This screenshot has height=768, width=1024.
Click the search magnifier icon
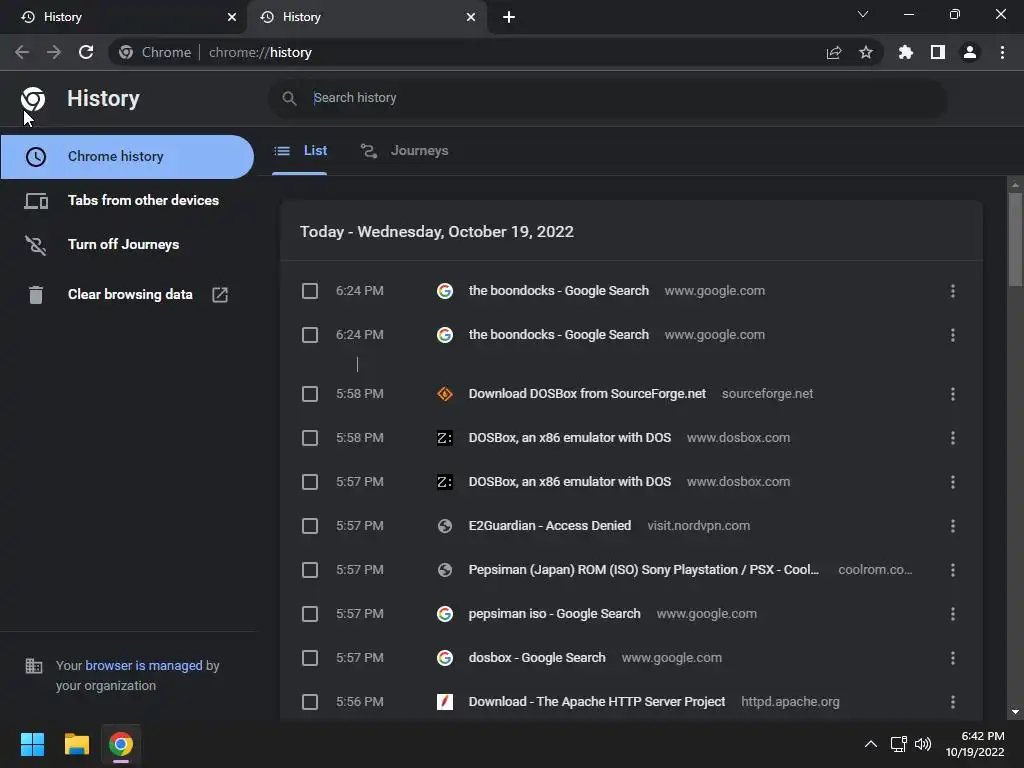coord(289,98)
